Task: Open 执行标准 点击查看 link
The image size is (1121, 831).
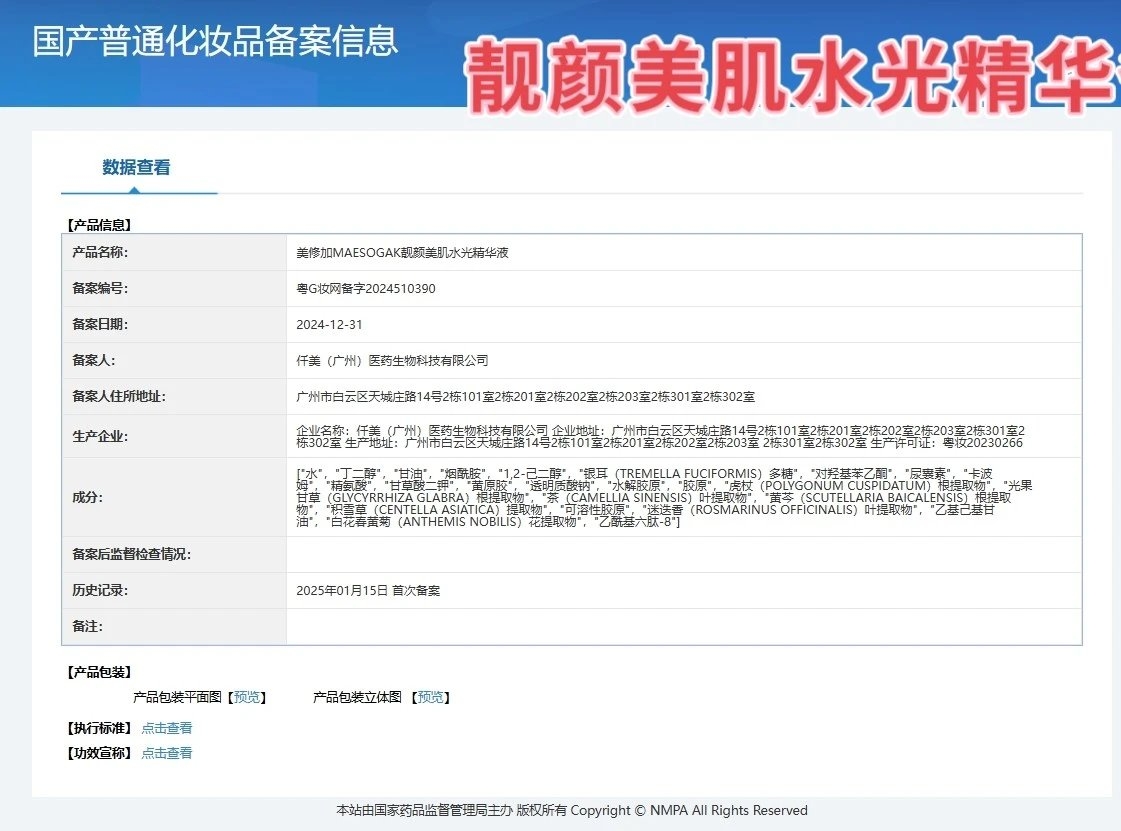Action: (x=167, y=728)
